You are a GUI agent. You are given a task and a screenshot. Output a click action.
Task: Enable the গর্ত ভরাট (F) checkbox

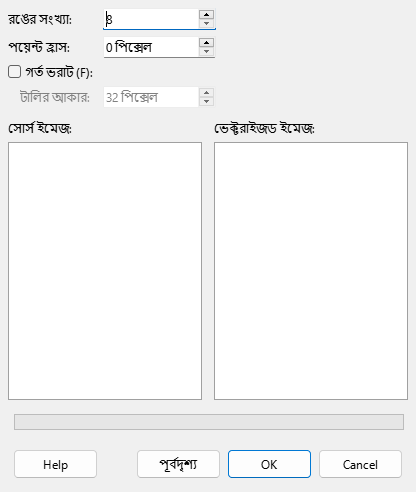[x=14, y=72]
